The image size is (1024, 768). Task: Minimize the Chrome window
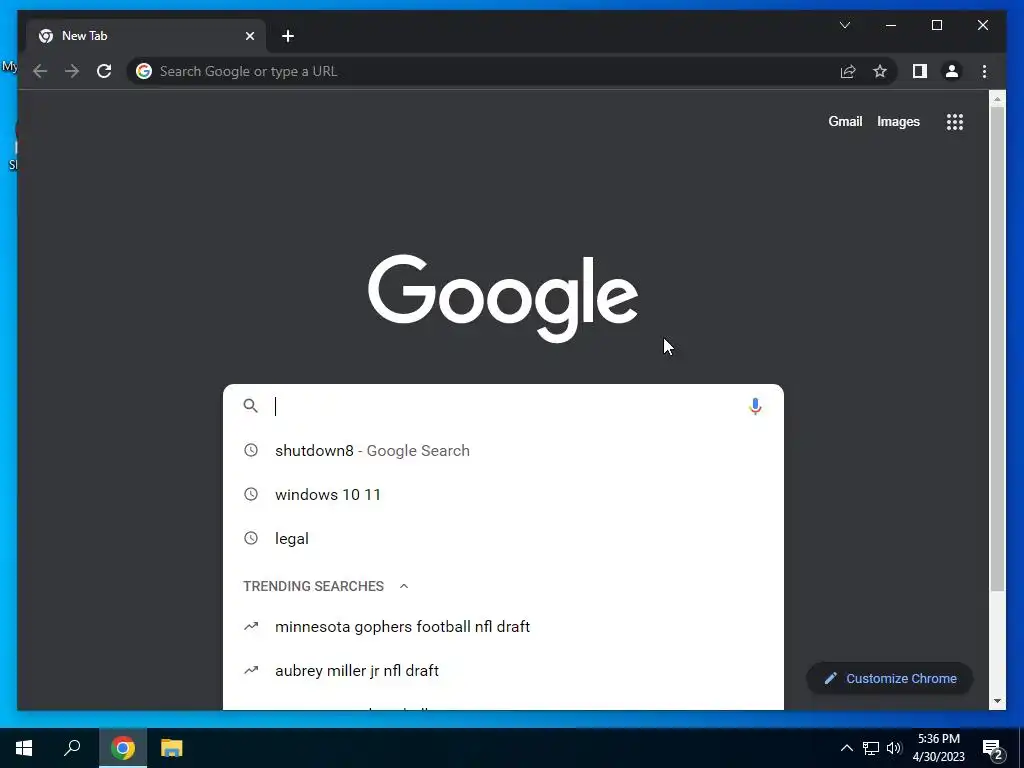click(x=891, y=25)
